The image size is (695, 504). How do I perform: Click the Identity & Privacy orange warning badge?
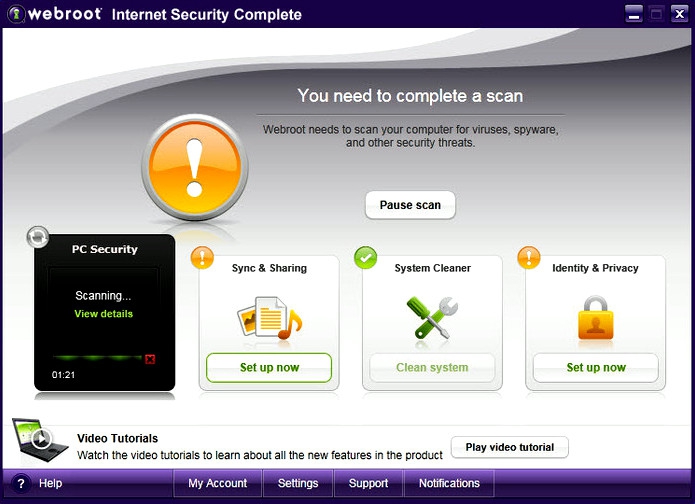(x=529, y=257)
